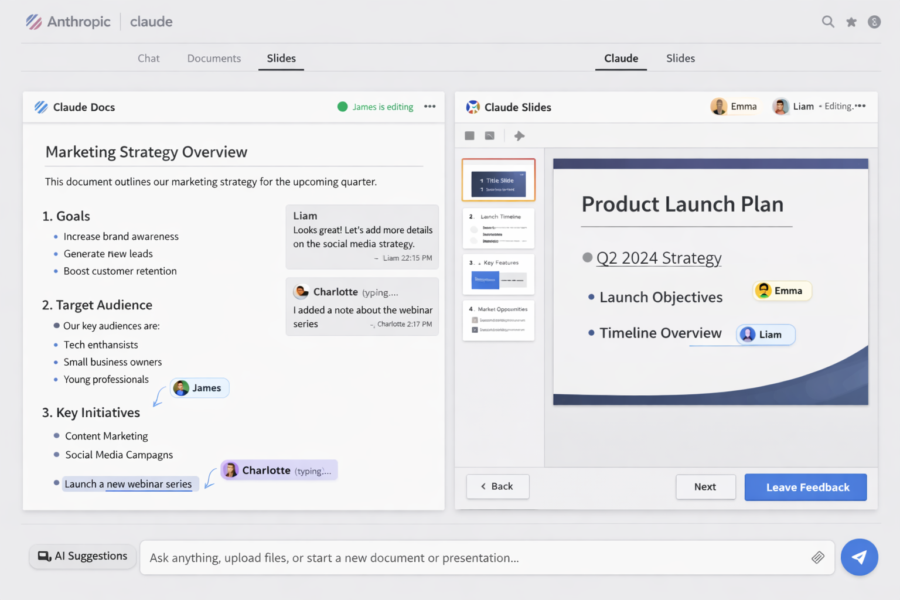The image size is (900, 600).
Task: Select the Title Slide thumbnail
Action: pyautogui.click(x=498, y=180)
